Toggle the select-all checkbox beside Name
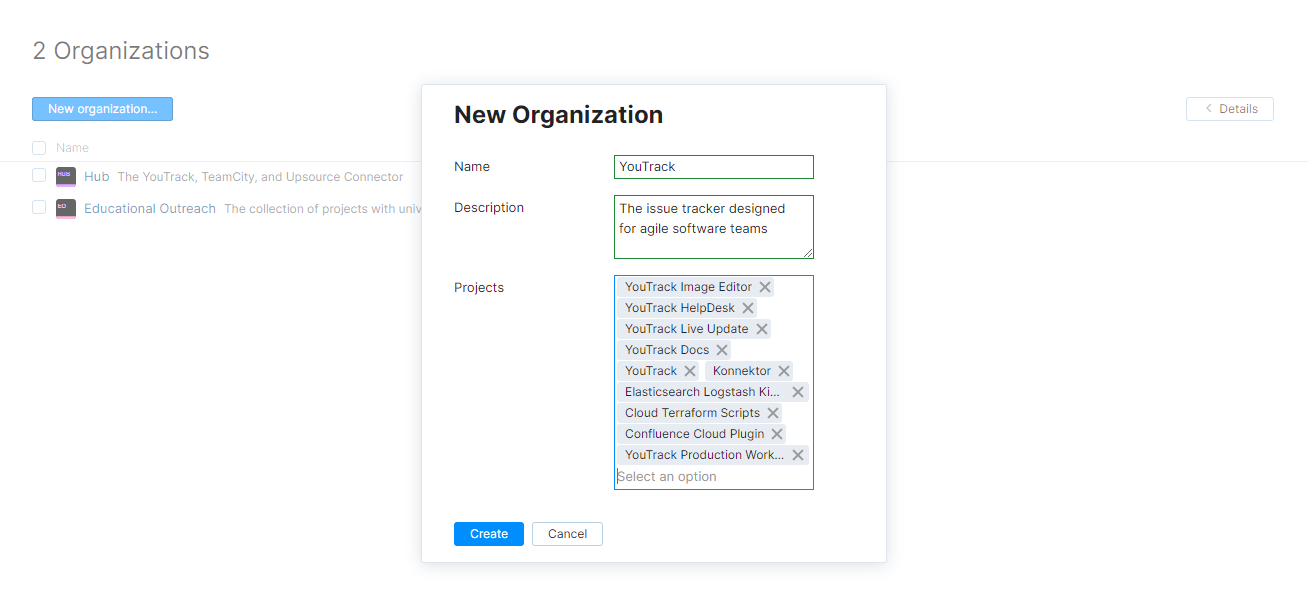This screenshot has height=609, width=1308. (38, 147)
